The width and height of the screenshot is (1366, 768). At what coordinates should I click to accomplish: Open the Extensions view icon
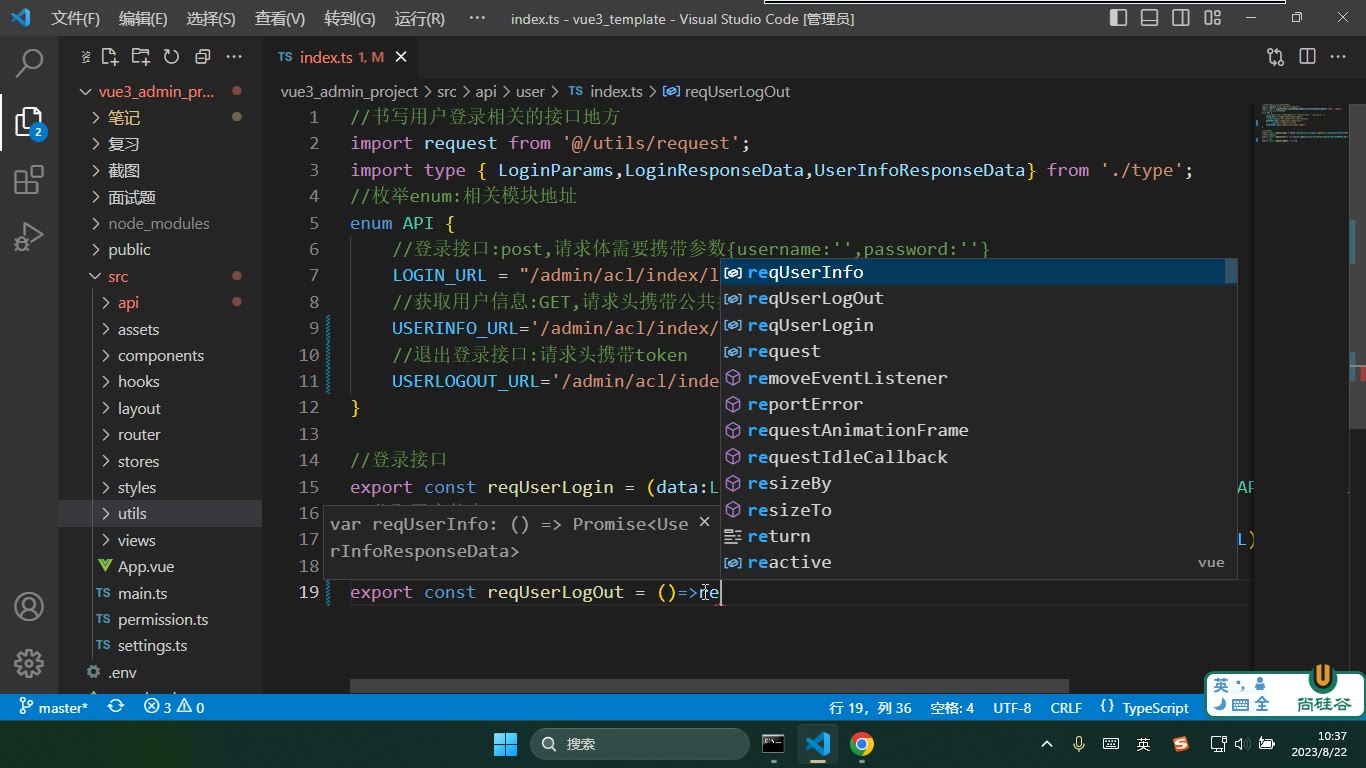[x=29, y=180]
